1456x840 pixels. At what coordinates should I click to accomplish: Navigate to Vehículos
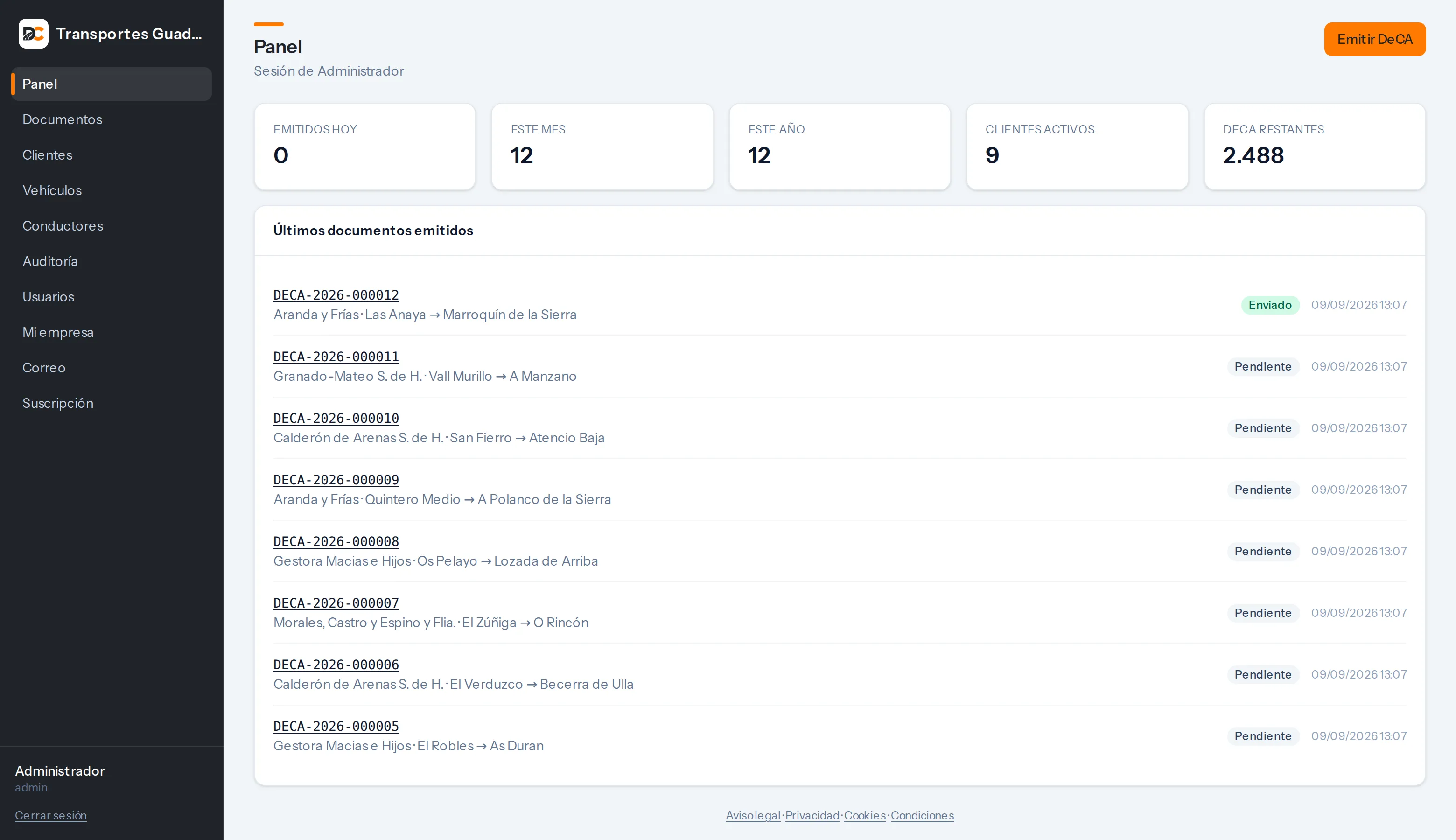[112, 190]
